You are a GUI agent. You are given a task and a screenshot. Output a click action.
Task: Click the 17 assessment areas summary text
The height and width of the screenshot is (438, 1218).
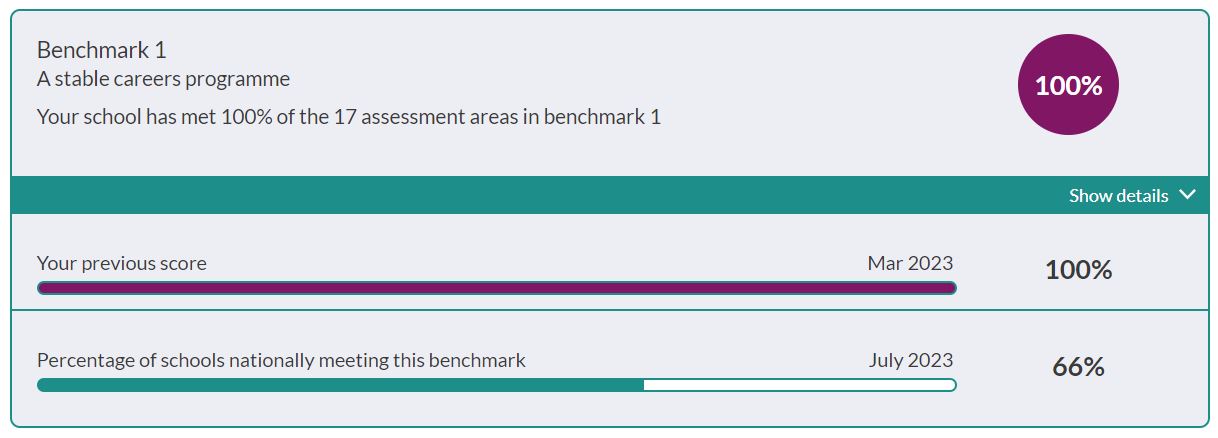coord(349,116)
